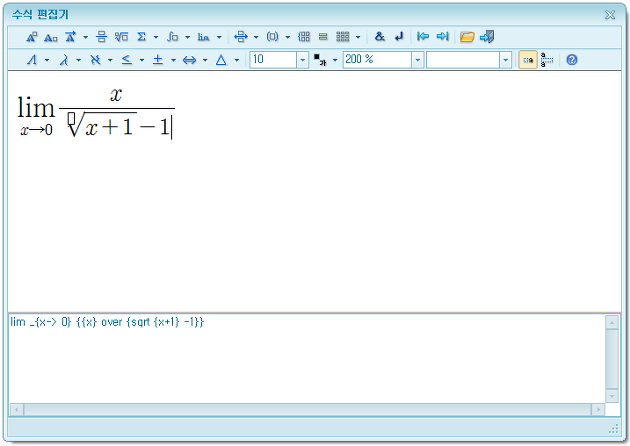Image resolution: width=630 pixels, height=446 pixels.
Task: Click the script pane scroll down arrow
Action: click(612, 396)
